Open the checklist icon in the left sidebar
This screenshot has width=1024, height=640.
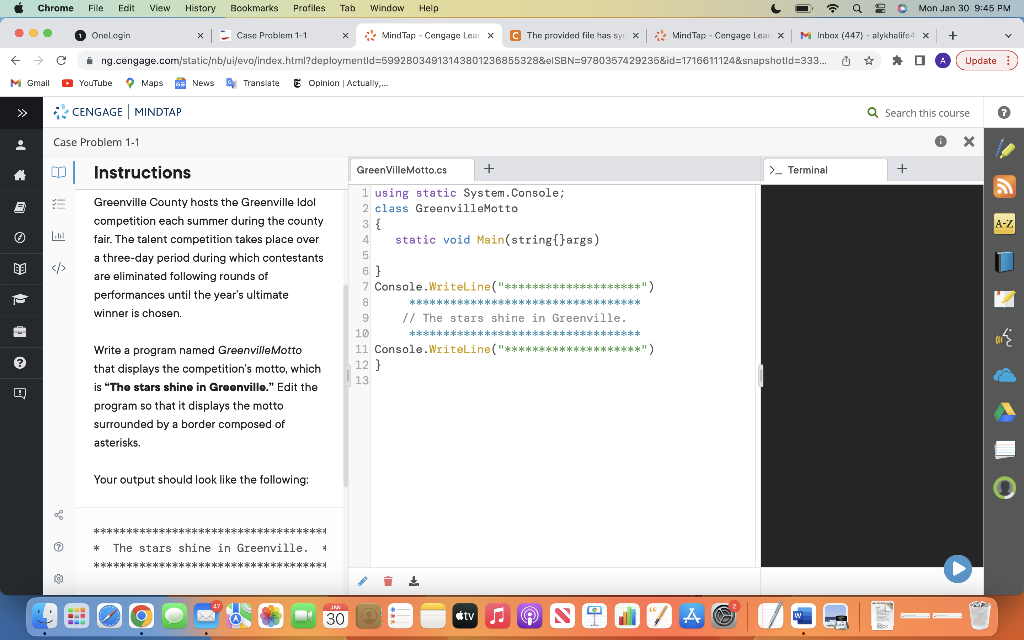coord(58,204)
